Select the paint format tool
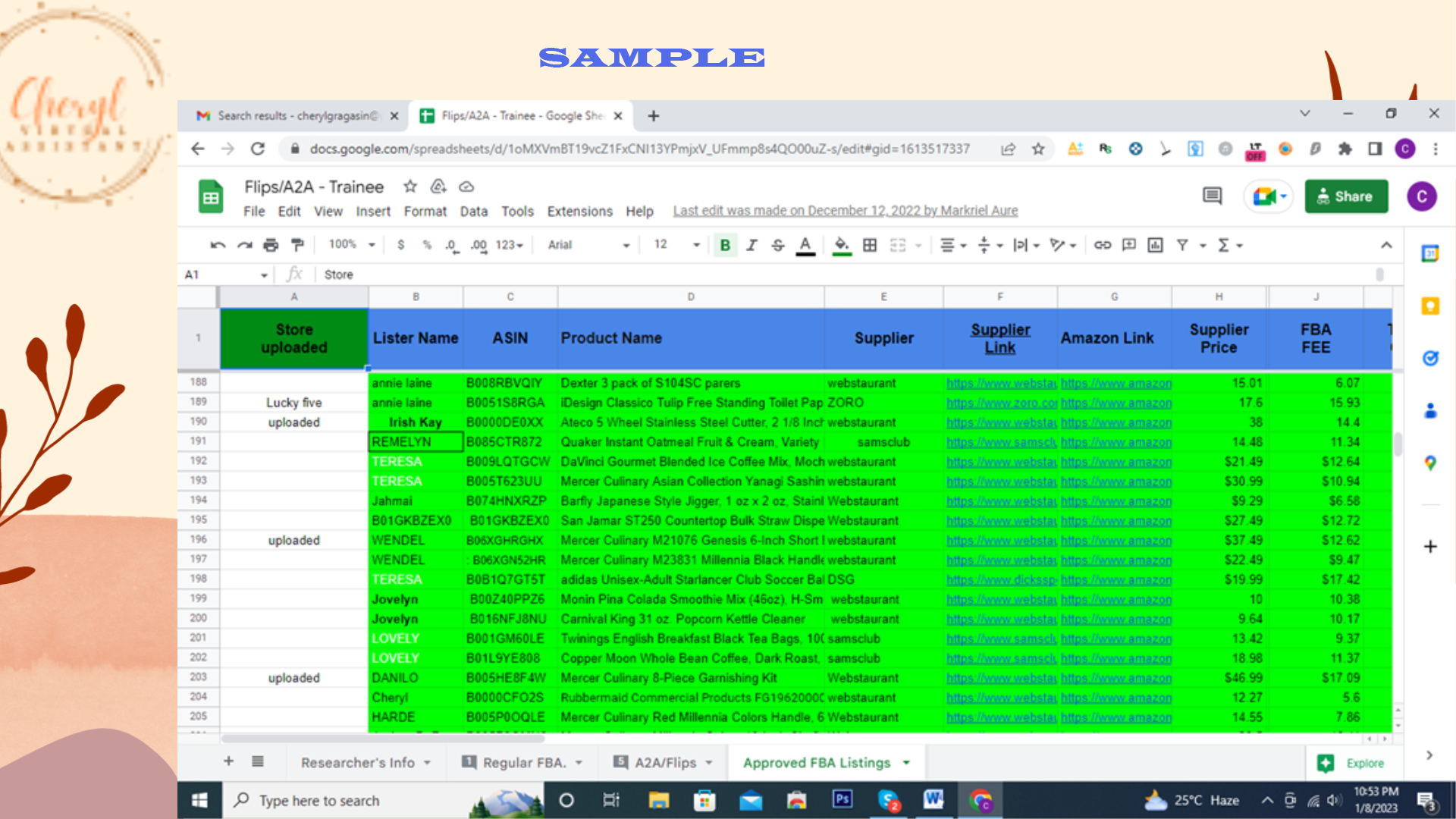1456x819 pixels. [x=297, y=245]
